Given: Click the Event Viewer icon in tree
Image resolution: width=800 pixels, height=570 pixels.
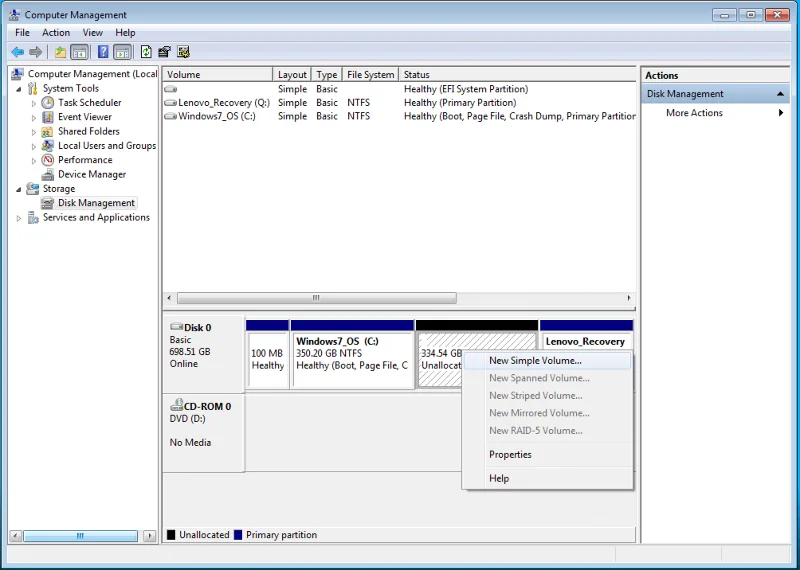Looking at the screenshot, I should coord(47,117).
